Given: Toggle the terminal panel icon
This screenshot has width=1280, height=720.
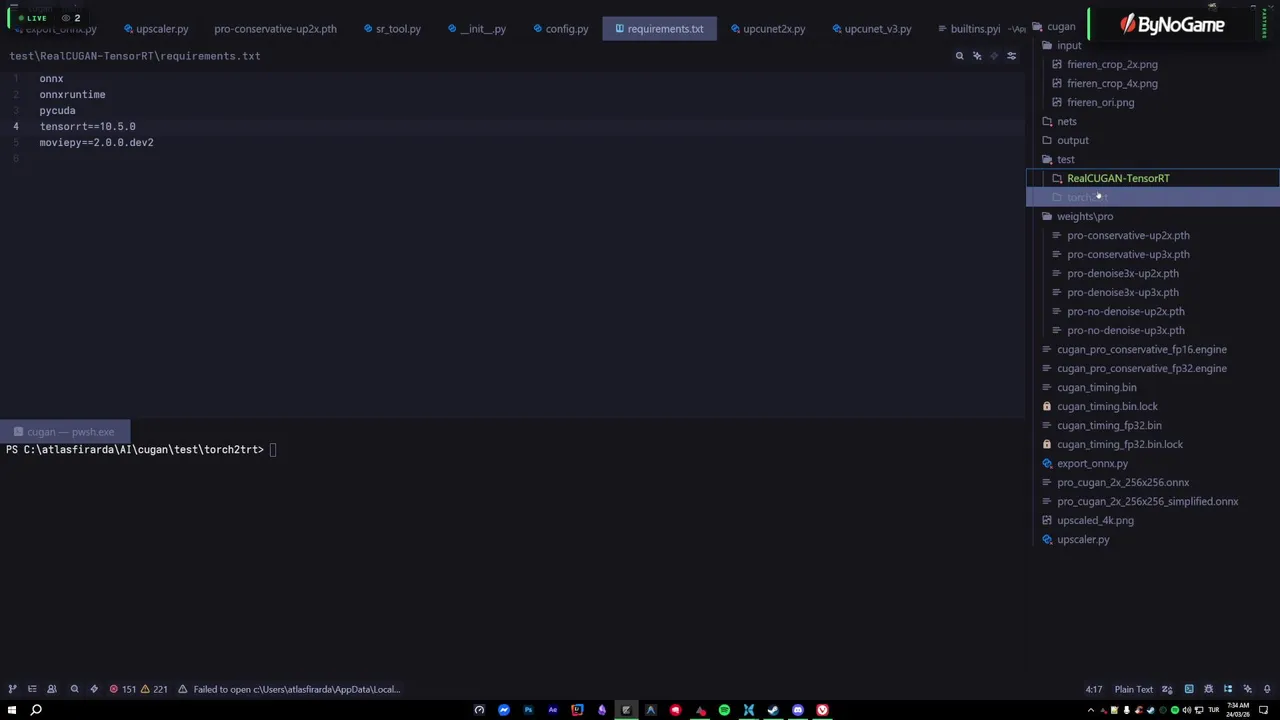Looking at the screenshot, I should pyautogui.click(x=1189, y=689).
